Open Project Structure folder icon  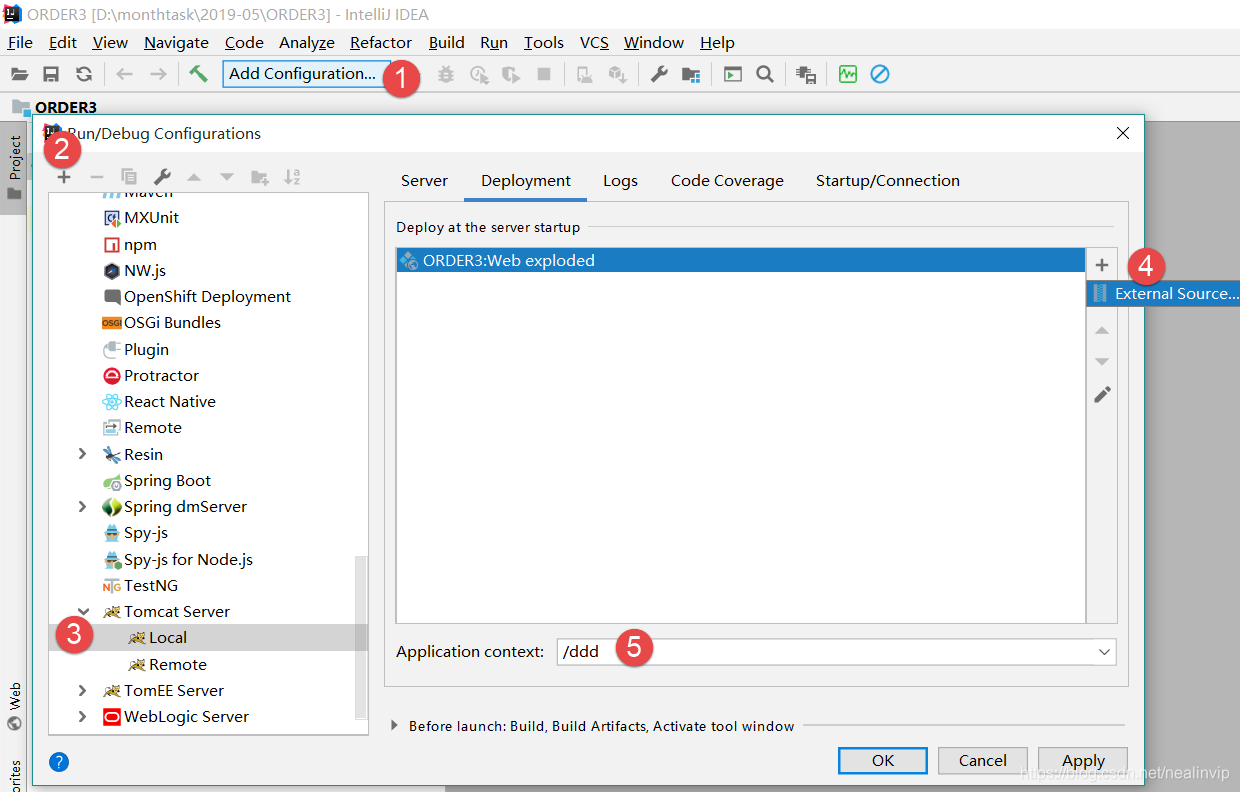691,74
